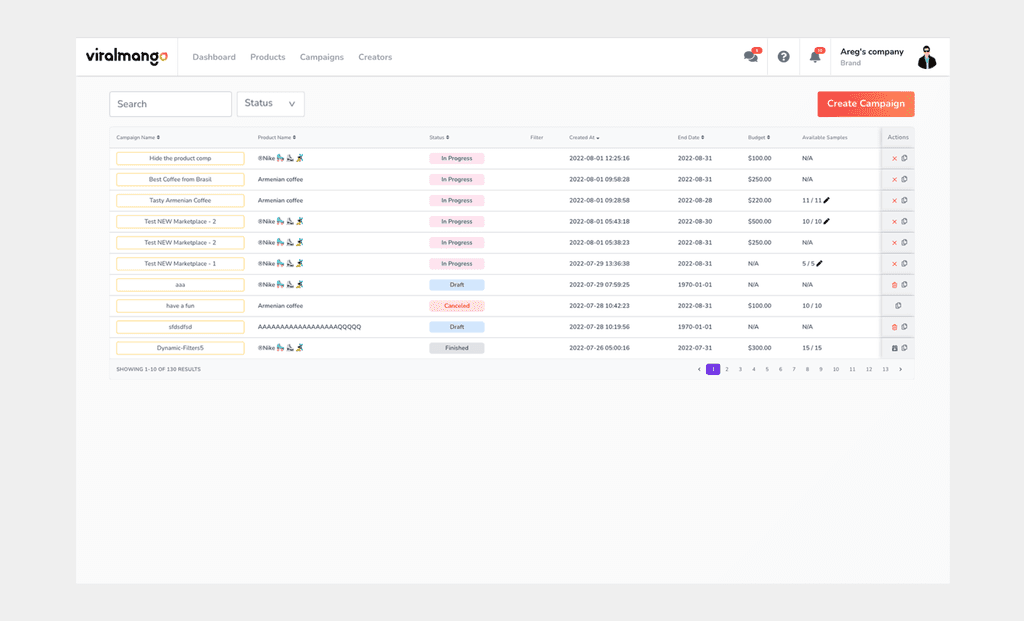This screenshot has width=1024, height=621.
Task: Open the chat messages icon
Action: (x=751, y=57)
